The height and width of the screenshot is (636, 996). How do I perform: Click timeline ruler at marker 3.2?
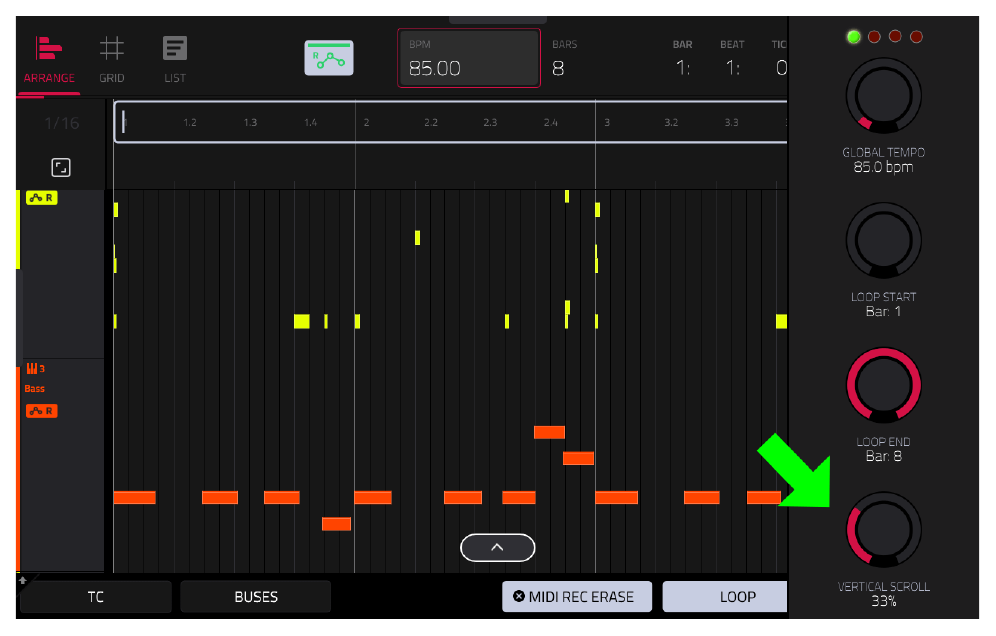[671, 122]
